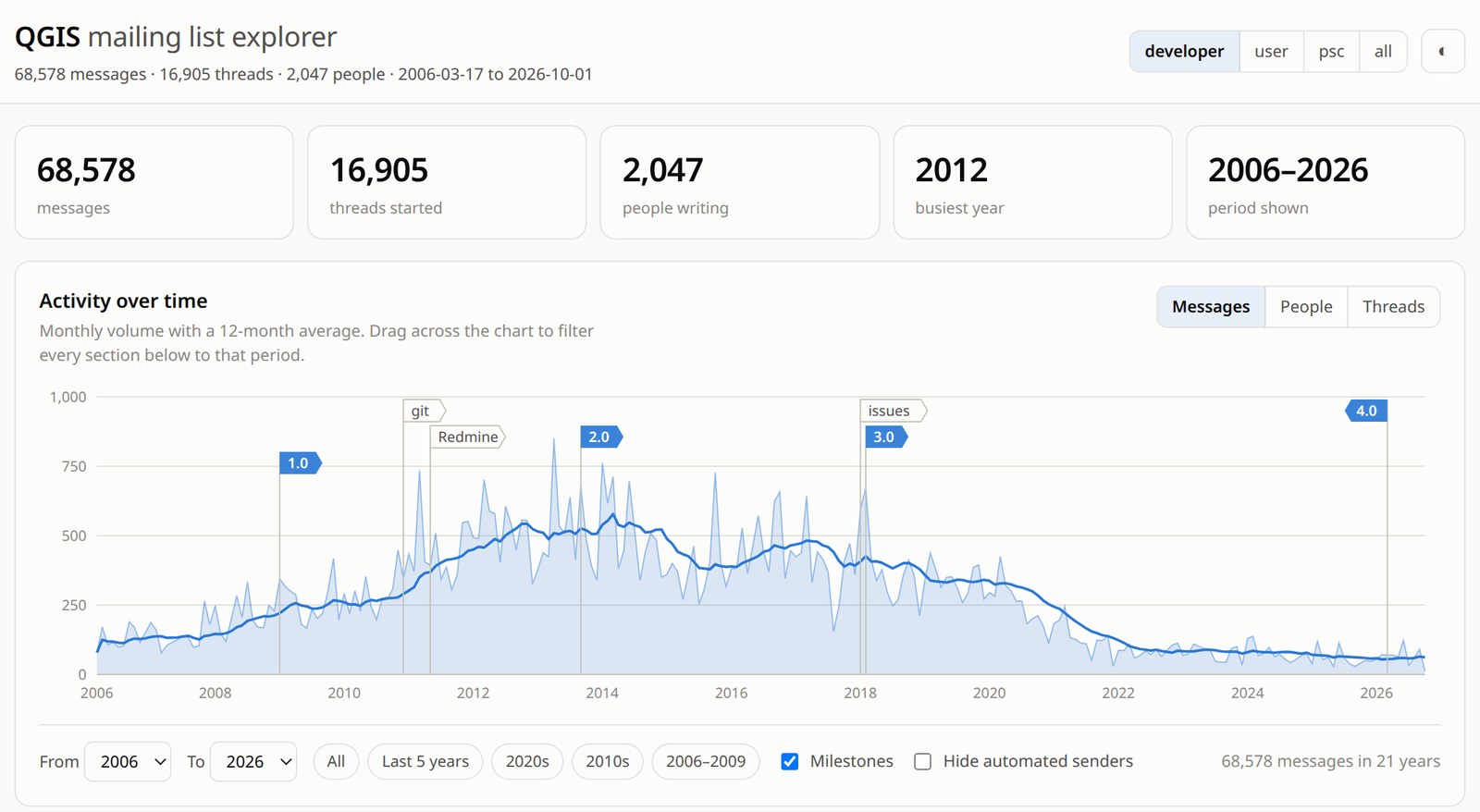Click the 2024 x-axis label
Viewport: 1480px width, 812px height.
pyautogui.click(x=1247, y=693)
